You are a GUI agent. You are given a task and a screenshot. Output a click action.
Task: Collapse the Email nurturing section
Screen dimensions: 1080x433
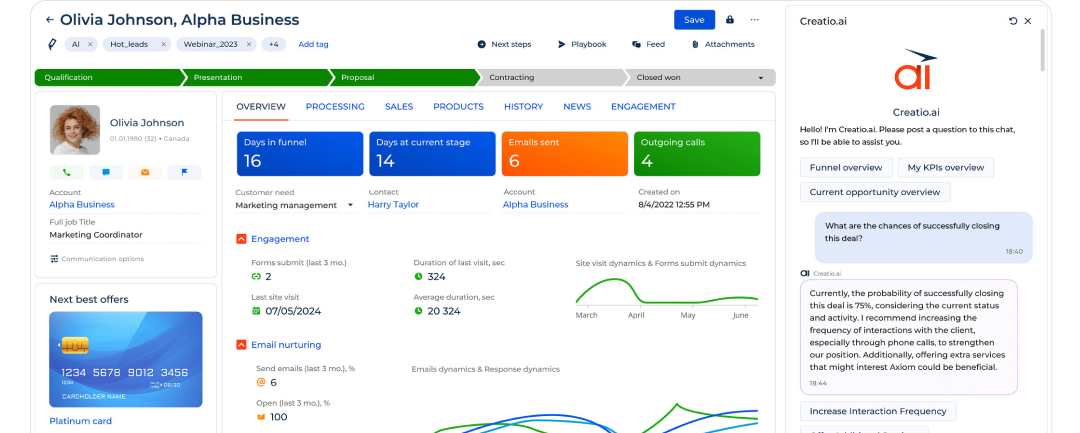click(x=241, y=345)
